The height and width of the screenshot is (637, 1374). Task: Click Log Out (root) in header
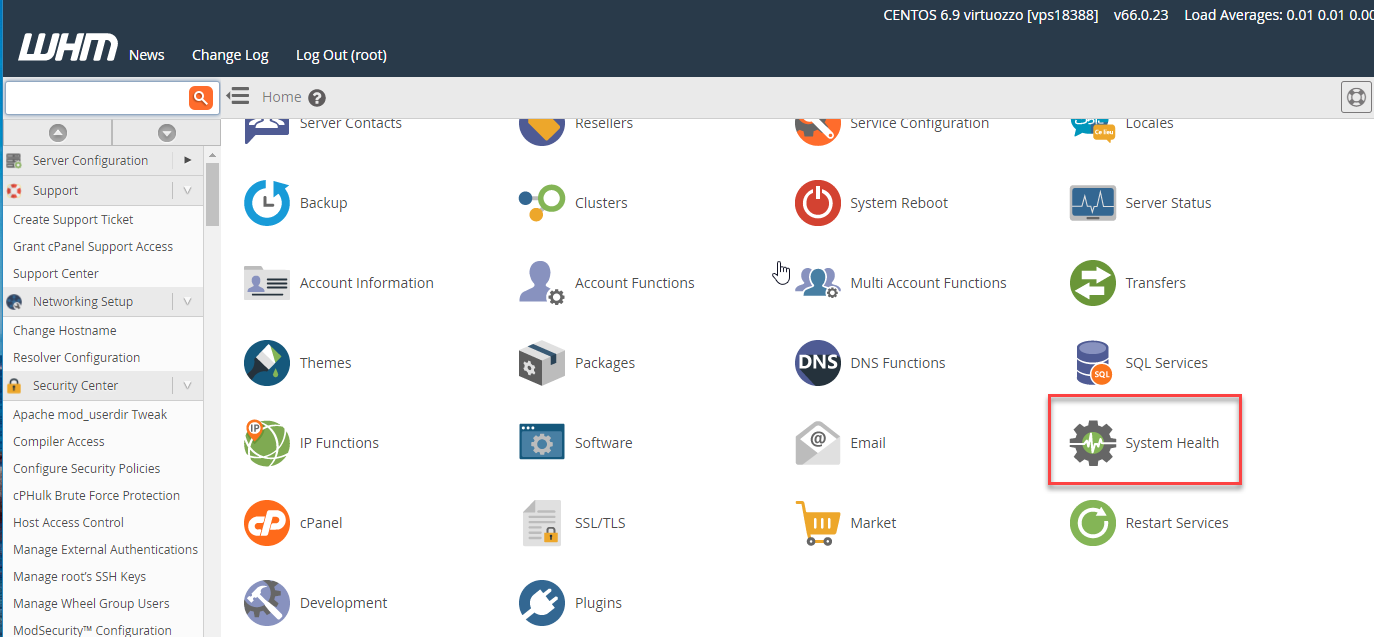click(x=341, y=55)
